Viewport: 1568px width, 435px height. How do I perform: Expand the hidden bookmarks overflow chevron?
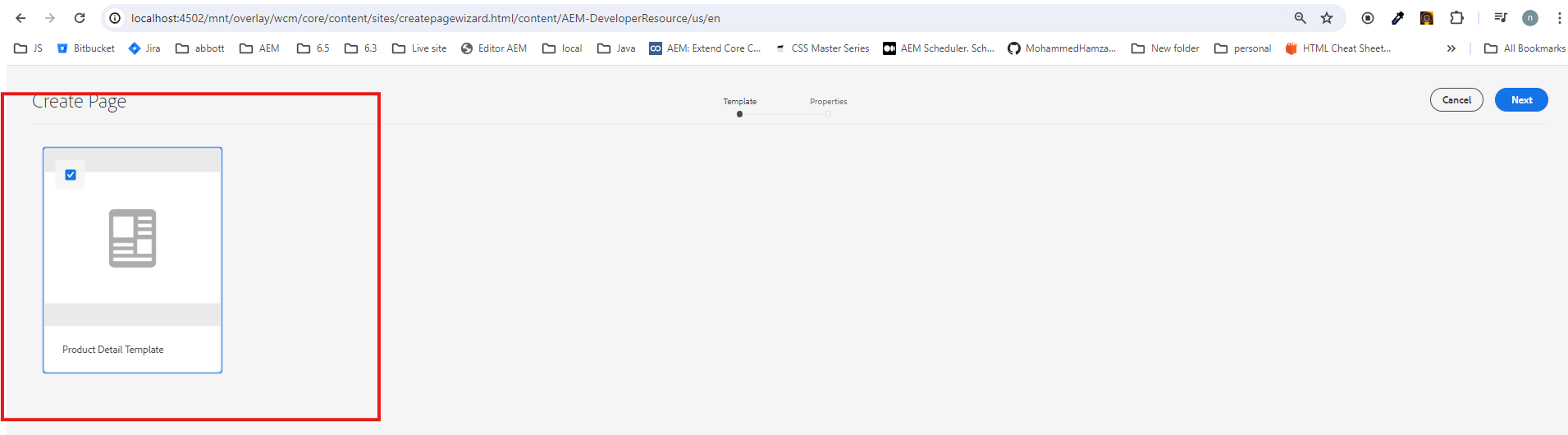coord(1451,48)
